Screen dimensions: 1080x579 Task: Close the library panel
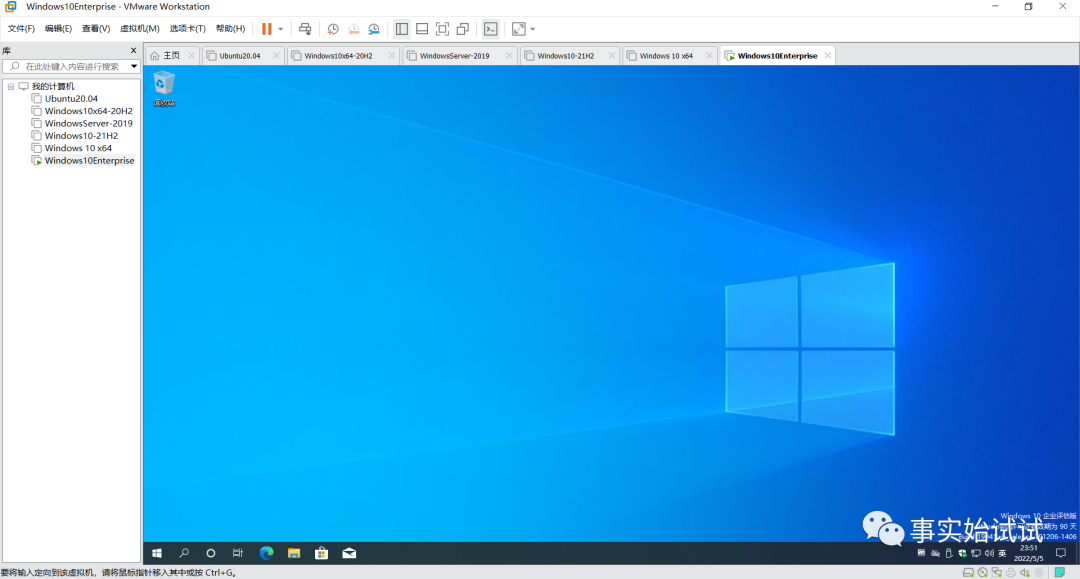pos(134,50)
